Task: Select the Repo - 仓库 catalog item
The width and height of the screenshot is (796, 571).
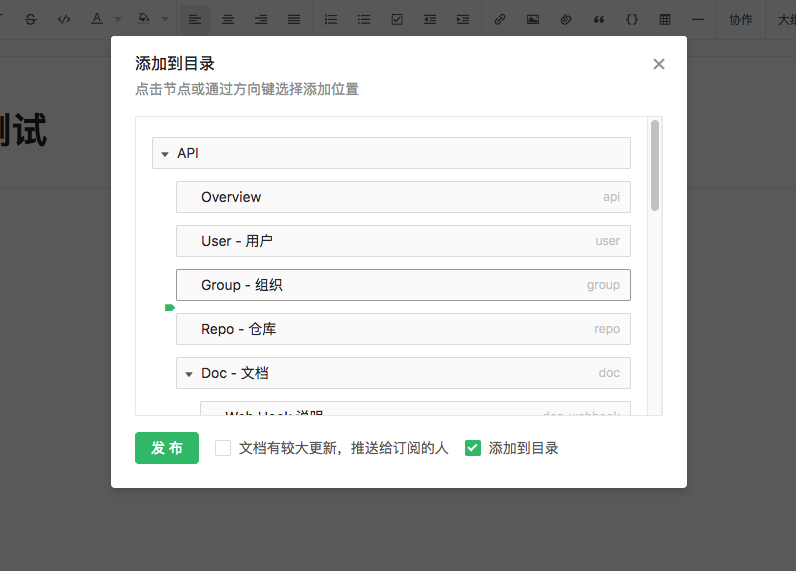Action: point(403,329)
